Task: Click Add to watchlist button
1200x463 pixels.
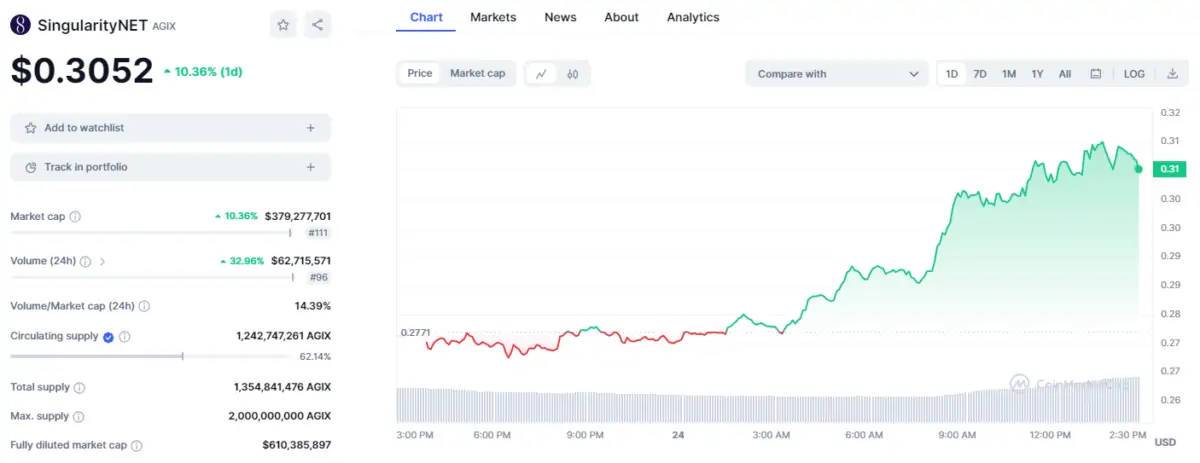Action: coord(170,128)
